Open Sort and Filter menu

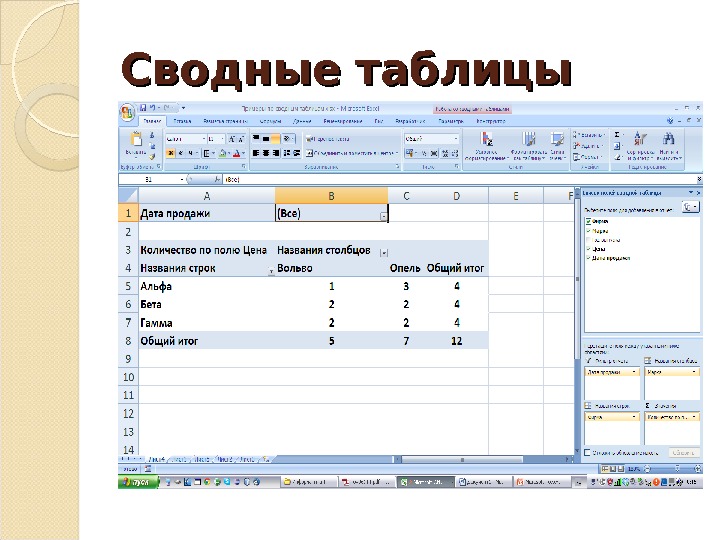640,146
